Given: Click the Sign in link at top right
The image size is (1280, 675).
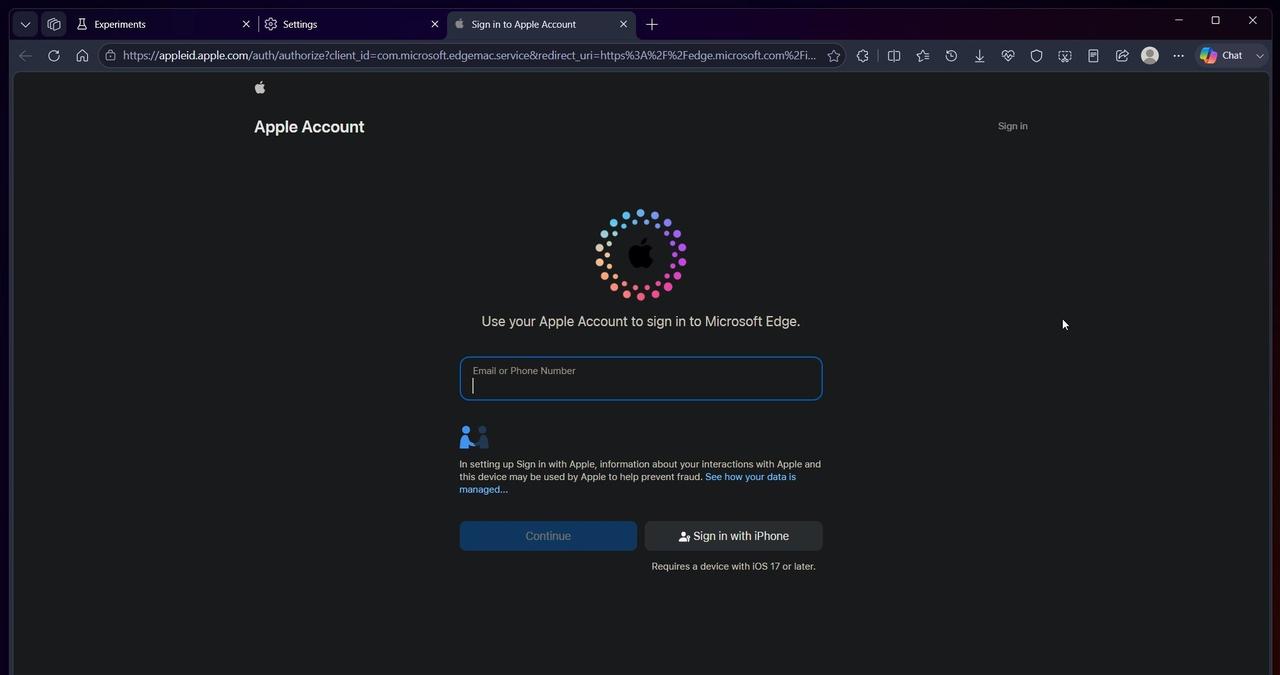Looking at the screenshot, I should coord(1013,126).
